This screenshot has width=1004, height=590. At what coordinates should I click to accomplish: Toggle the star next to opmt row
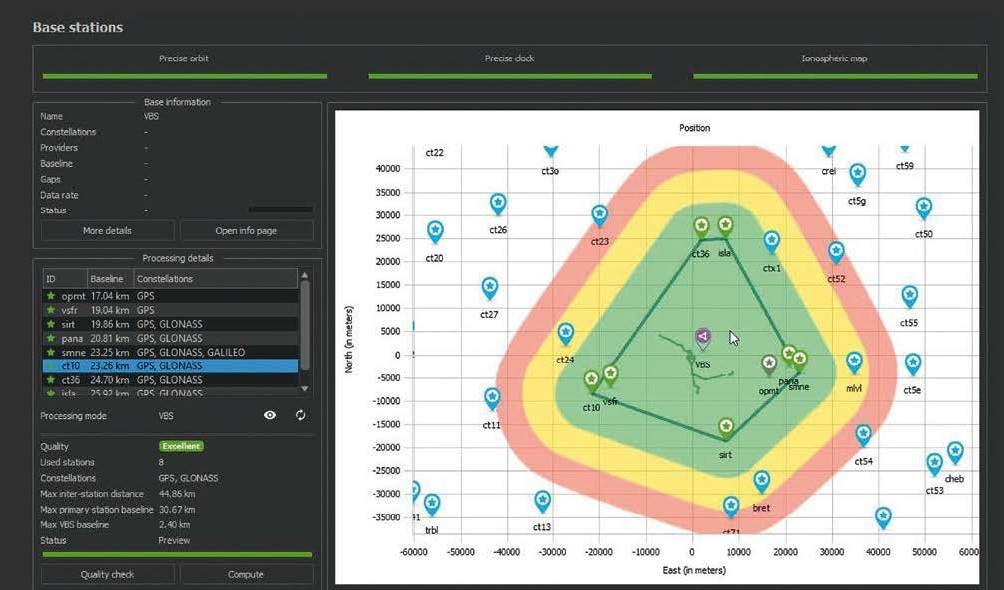(50, 297)
